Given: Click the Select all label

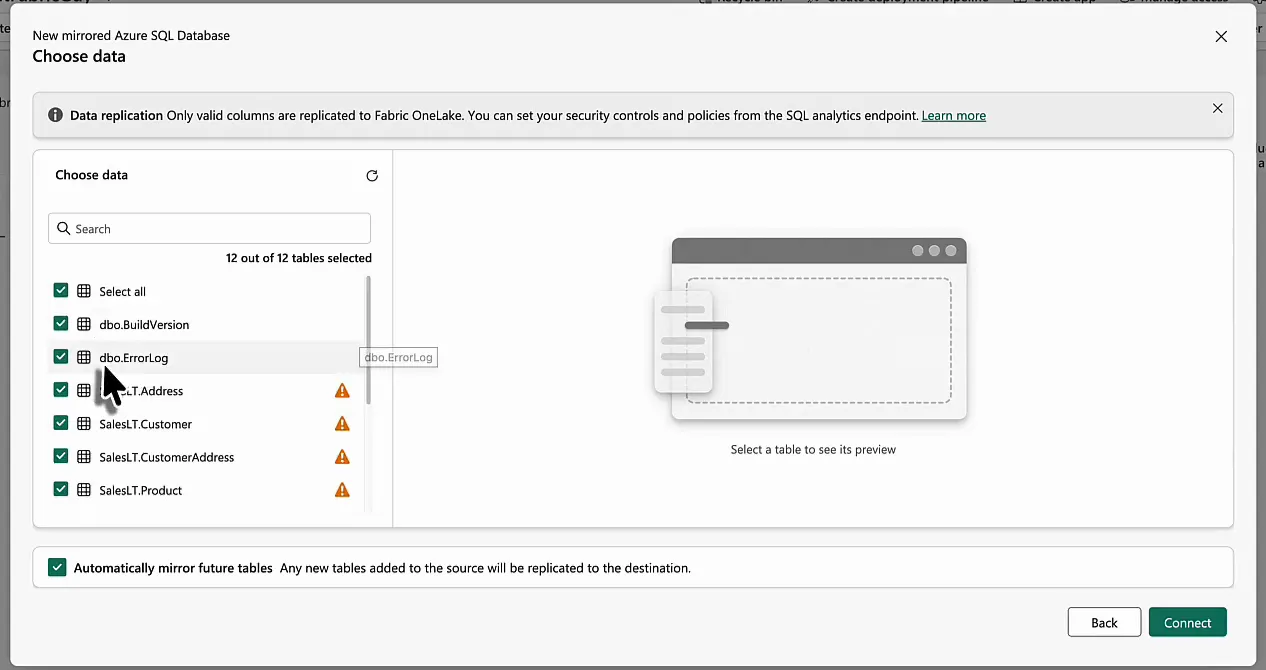Looking at the screenshot, I should [x=122, y=292].
